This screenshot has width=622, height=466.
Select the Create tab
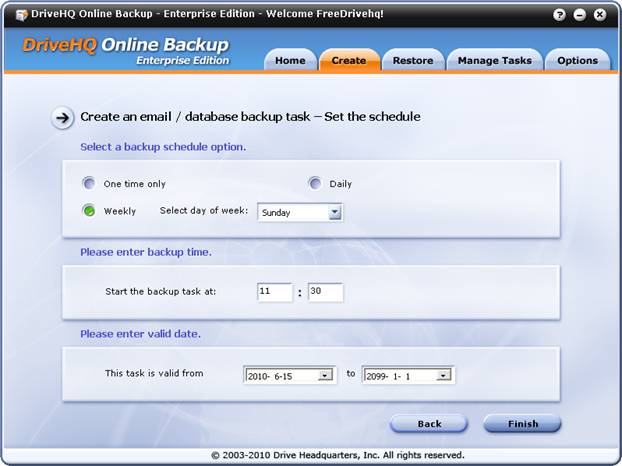349,61
